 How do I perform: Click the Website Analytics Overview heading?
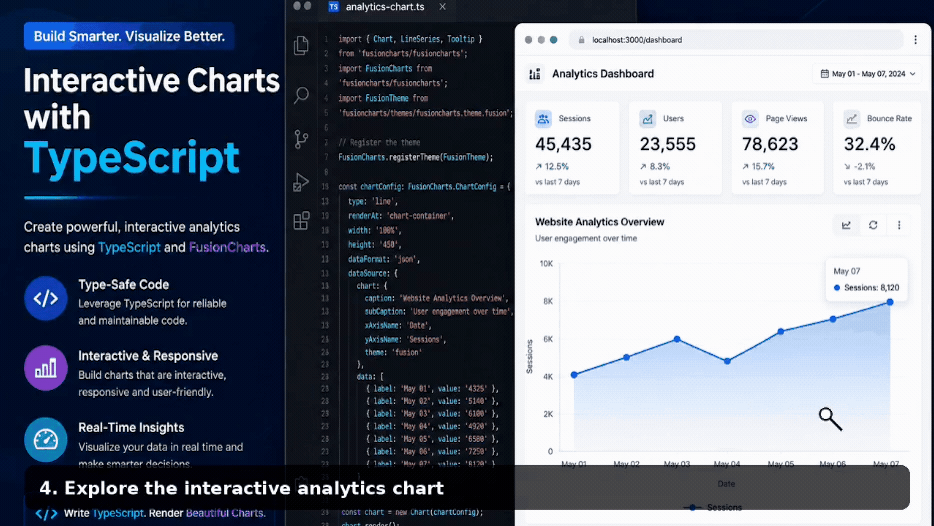pyautogui.click(x=599, y=222)
